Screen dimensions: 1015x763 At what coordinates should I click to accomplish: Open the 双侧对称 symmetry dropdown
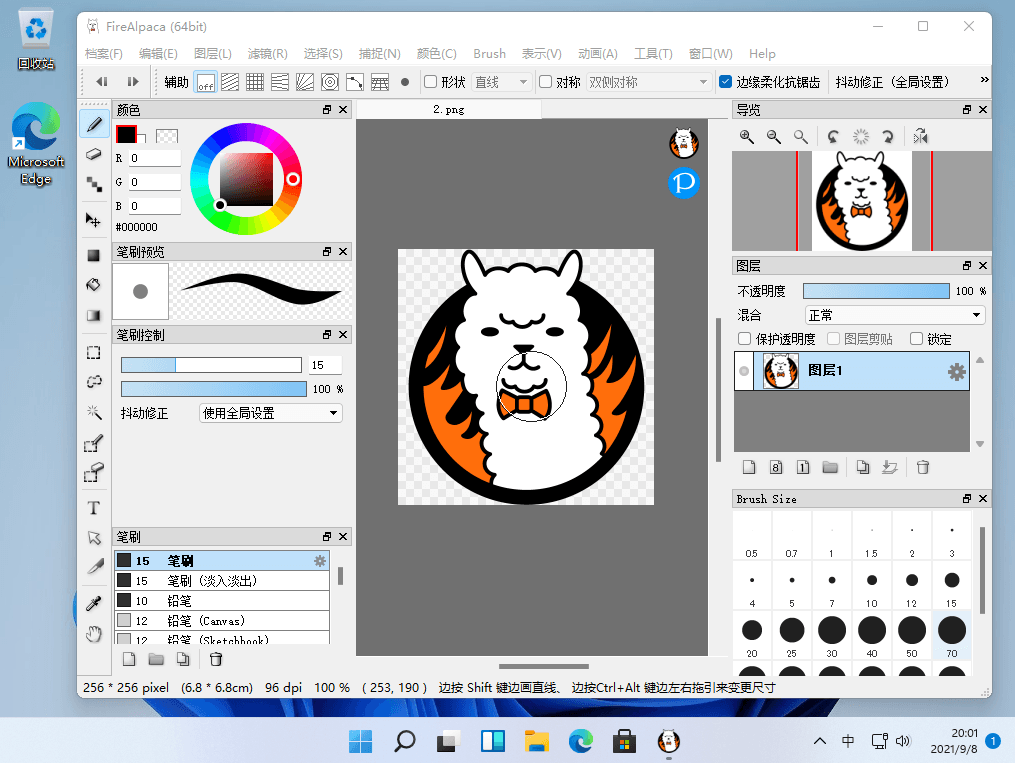pos(649,82)
